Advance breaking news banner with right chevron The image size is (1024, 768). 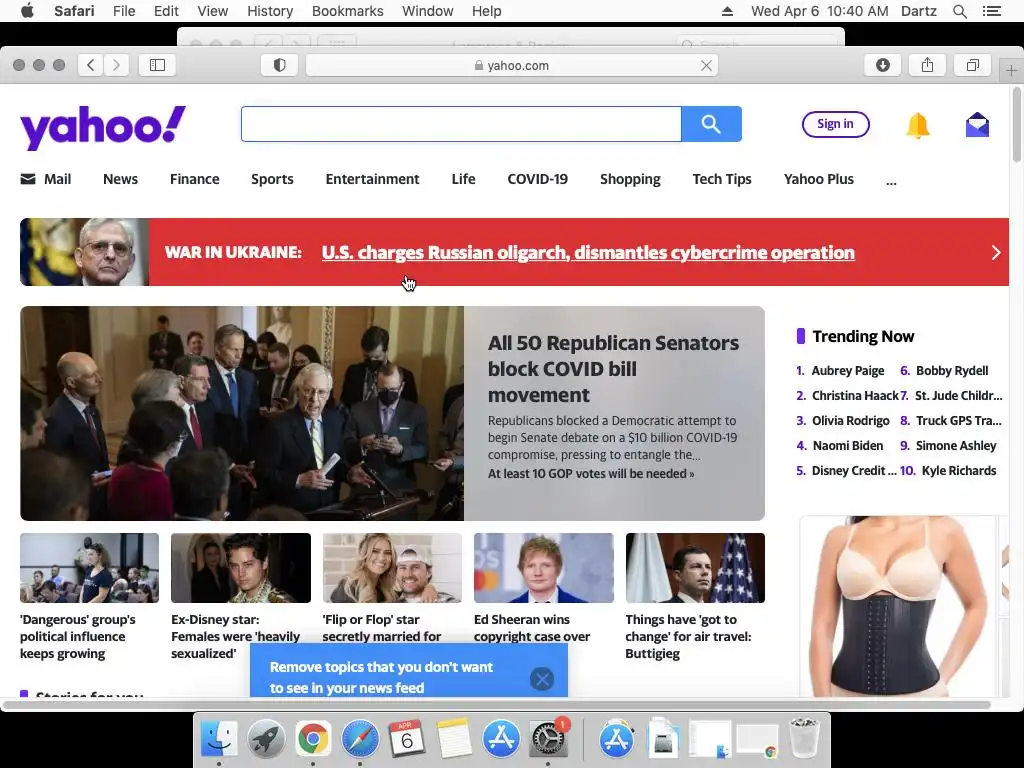[x=996, y=253]
